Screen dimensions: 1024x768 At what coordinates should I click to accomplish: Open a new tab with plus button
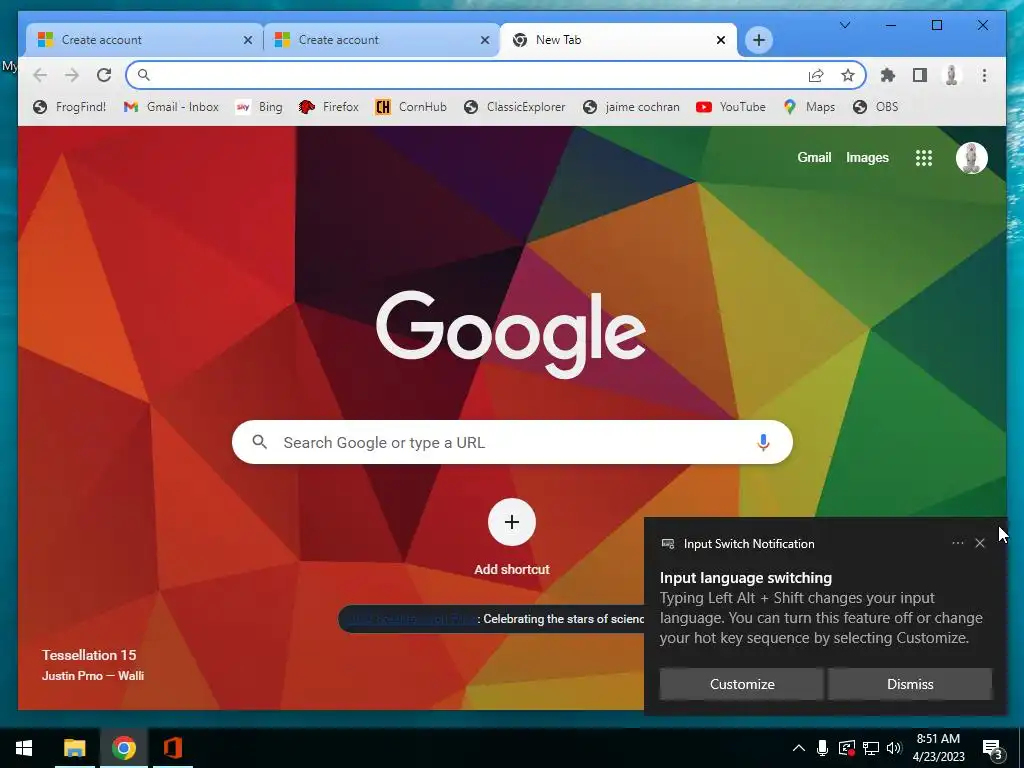point(758,40)
